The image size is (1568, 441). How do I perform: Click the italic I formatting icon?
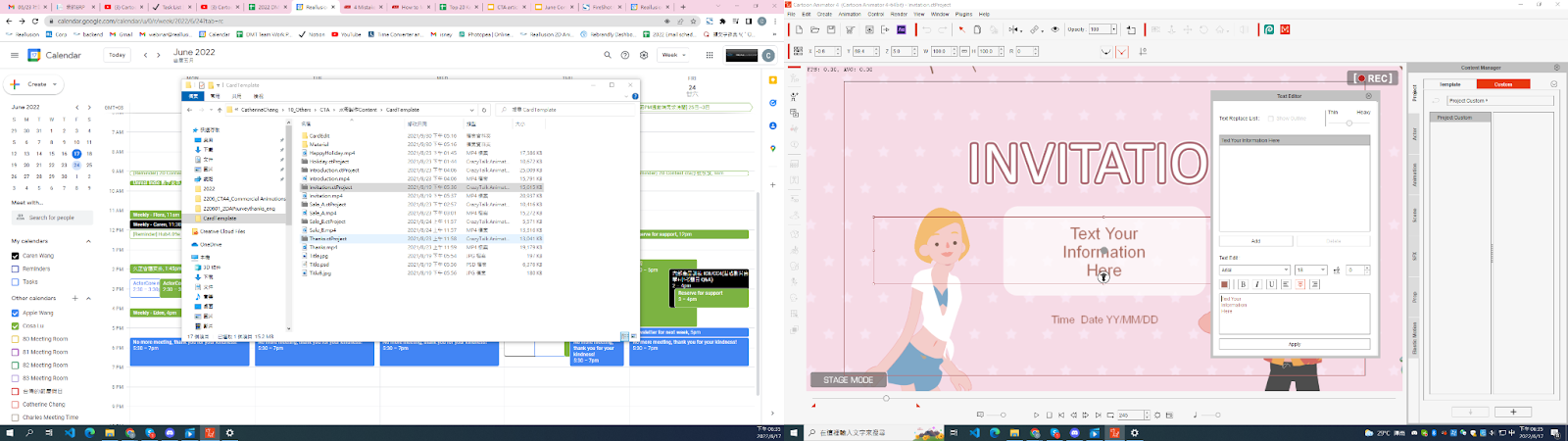pos(1257,284)
